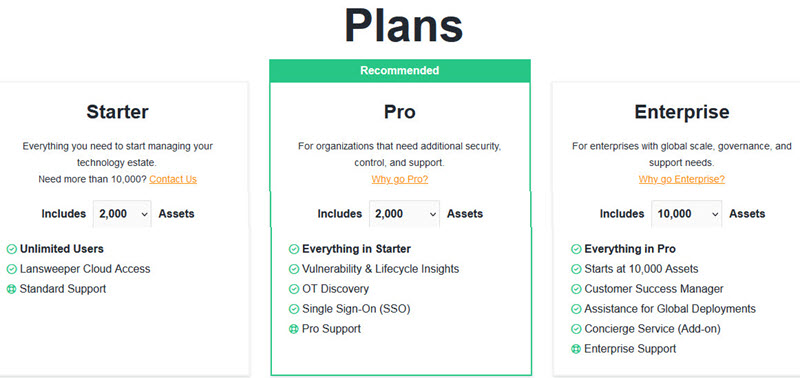Select the Enterprise plan heading
800x378 pixels.
pyautogui.click(x=682, y=112)
